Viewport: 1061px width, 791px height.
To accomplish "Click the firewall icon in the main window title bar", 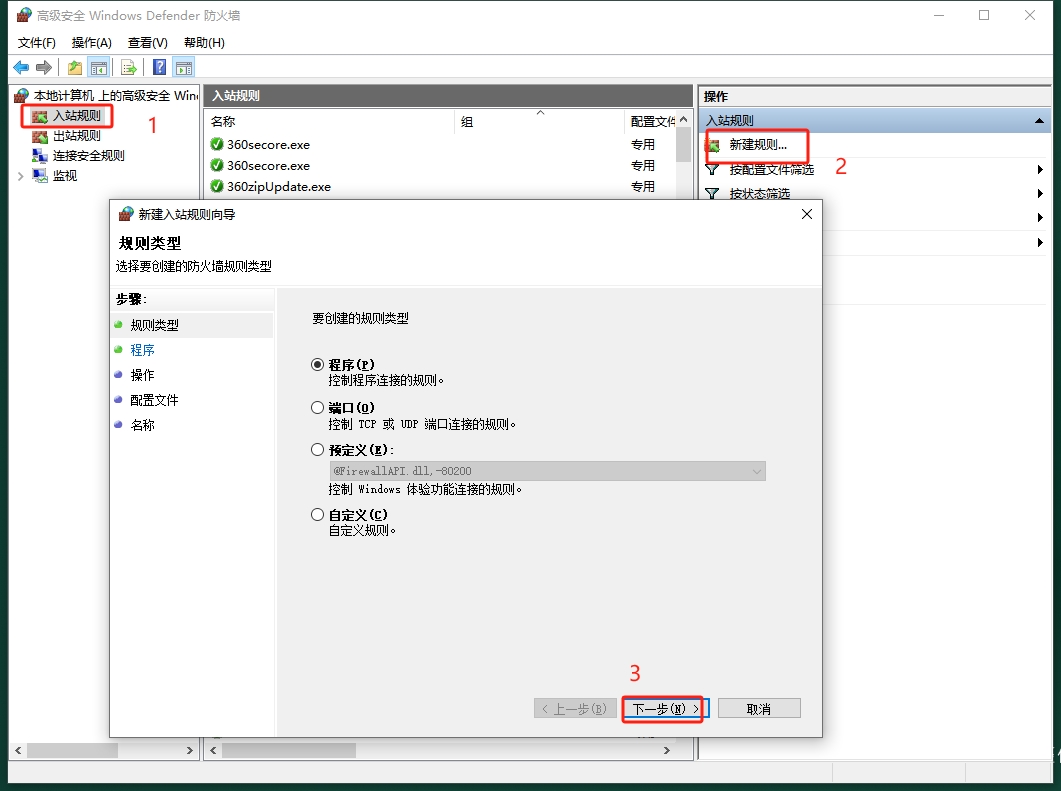I will click(24, 15).
